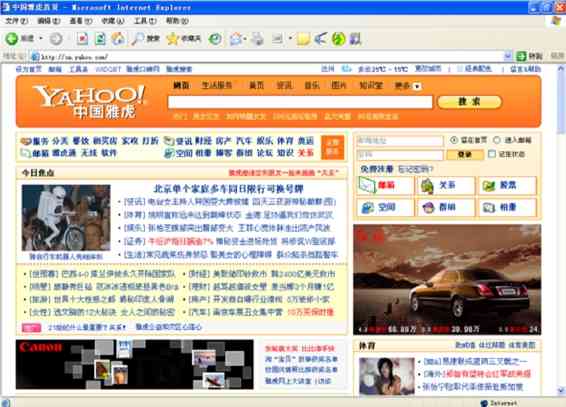Click the 设为首页 link at top left
This screenshot has width=566, height=407.
(x=29, y=69)
